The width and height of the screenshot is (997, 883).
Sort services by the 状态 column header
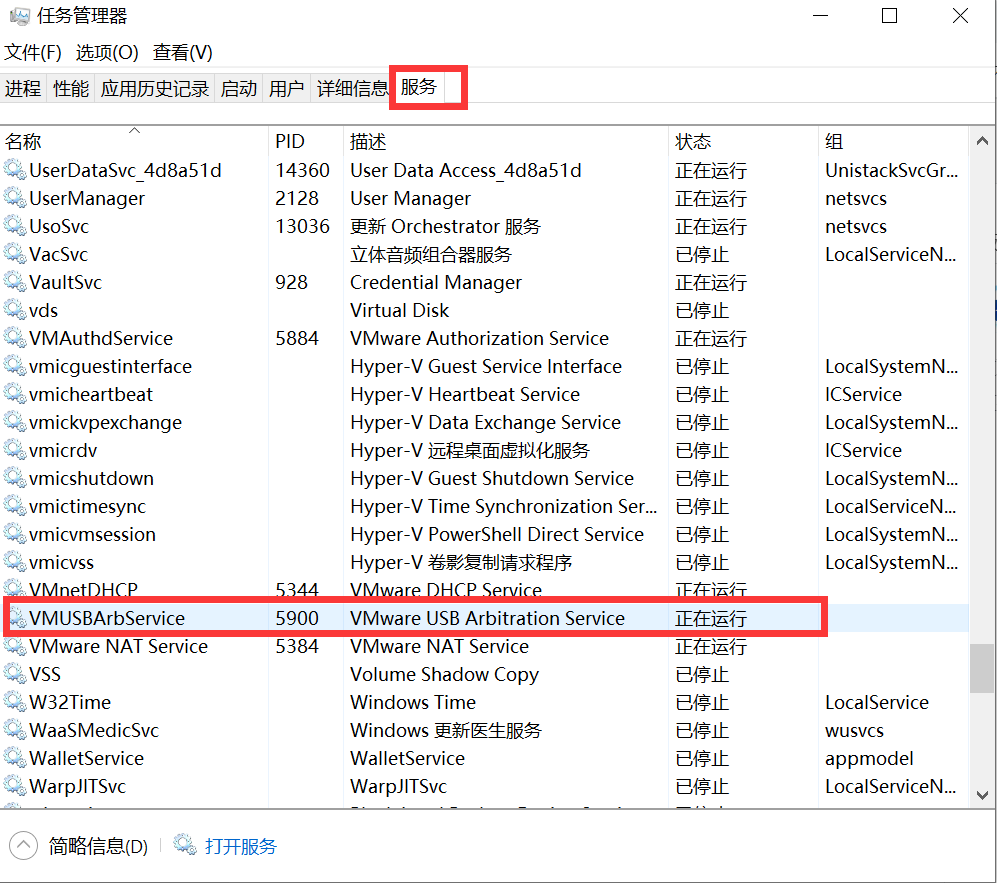tap(744, 141)
